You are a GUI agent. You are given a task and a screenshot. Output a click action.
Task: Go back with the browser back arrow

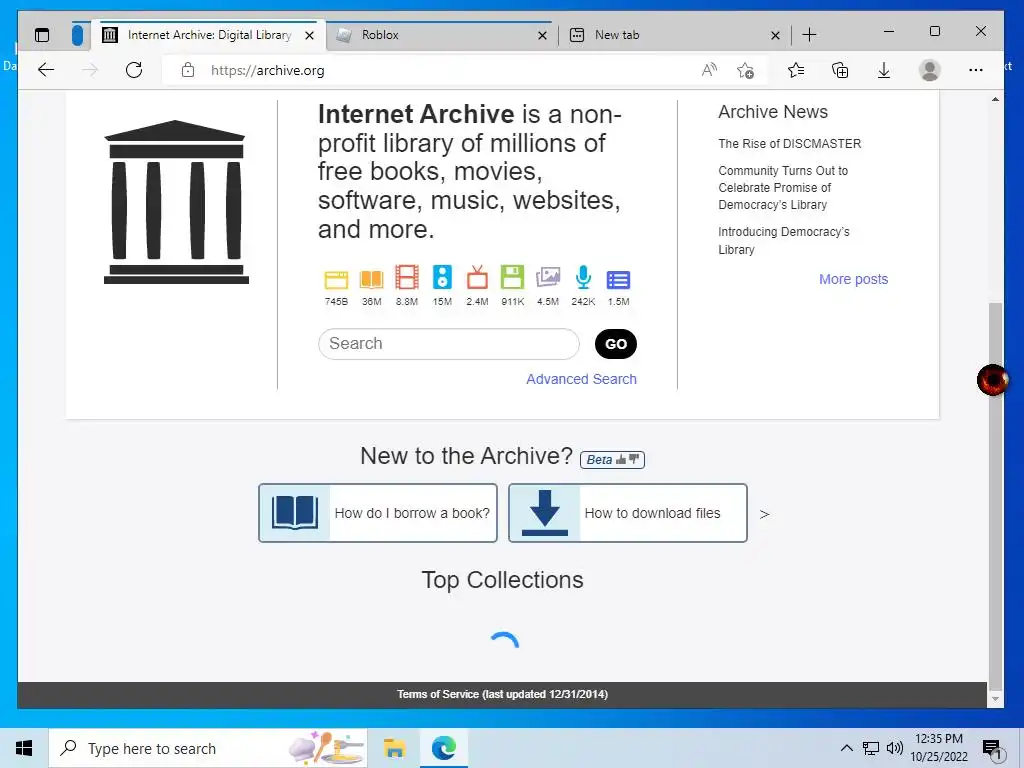click(x=46, y=70)
